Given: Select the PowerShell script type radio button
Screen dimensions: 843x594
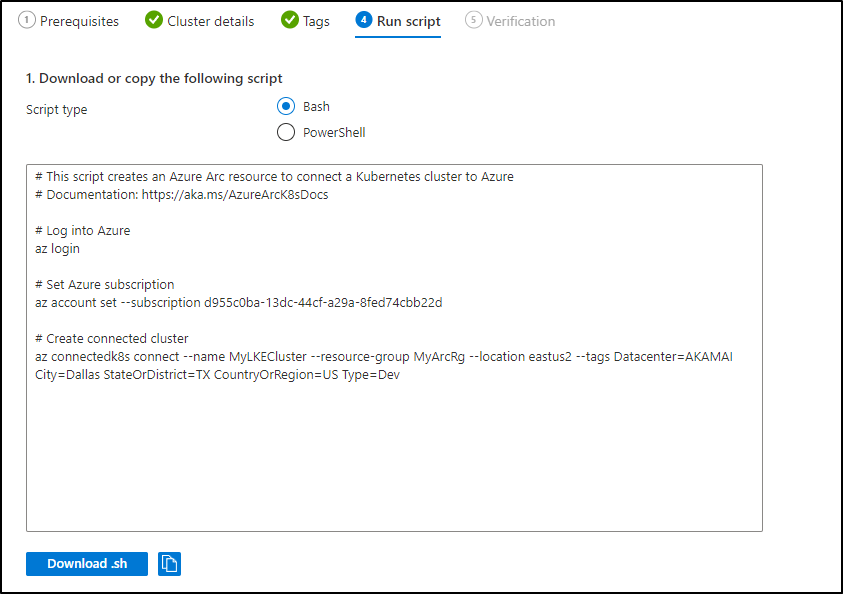Looking at the screenshot, I should point(286,132).
